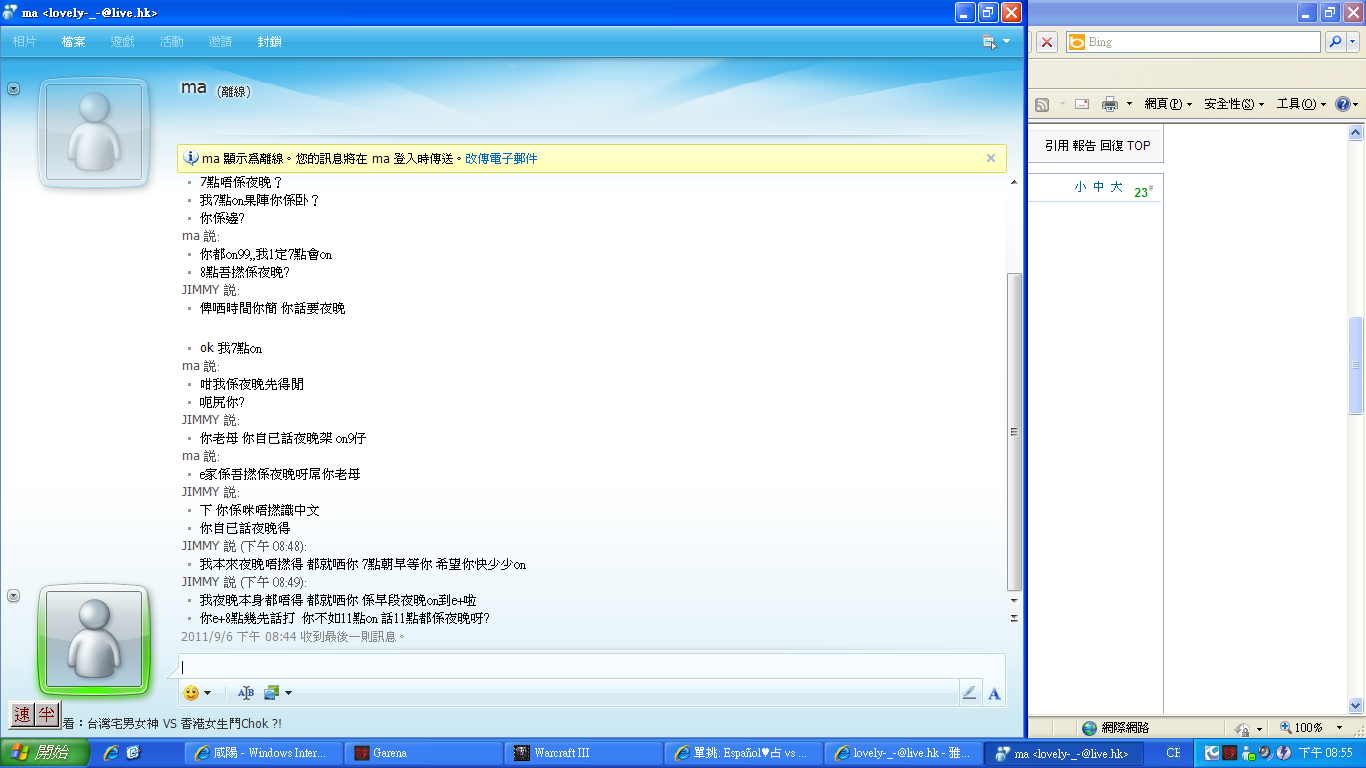Viewport: 1366px width, 768px height.
Task: Click the conversation scrollbar down arrow
Action: 1014,601
